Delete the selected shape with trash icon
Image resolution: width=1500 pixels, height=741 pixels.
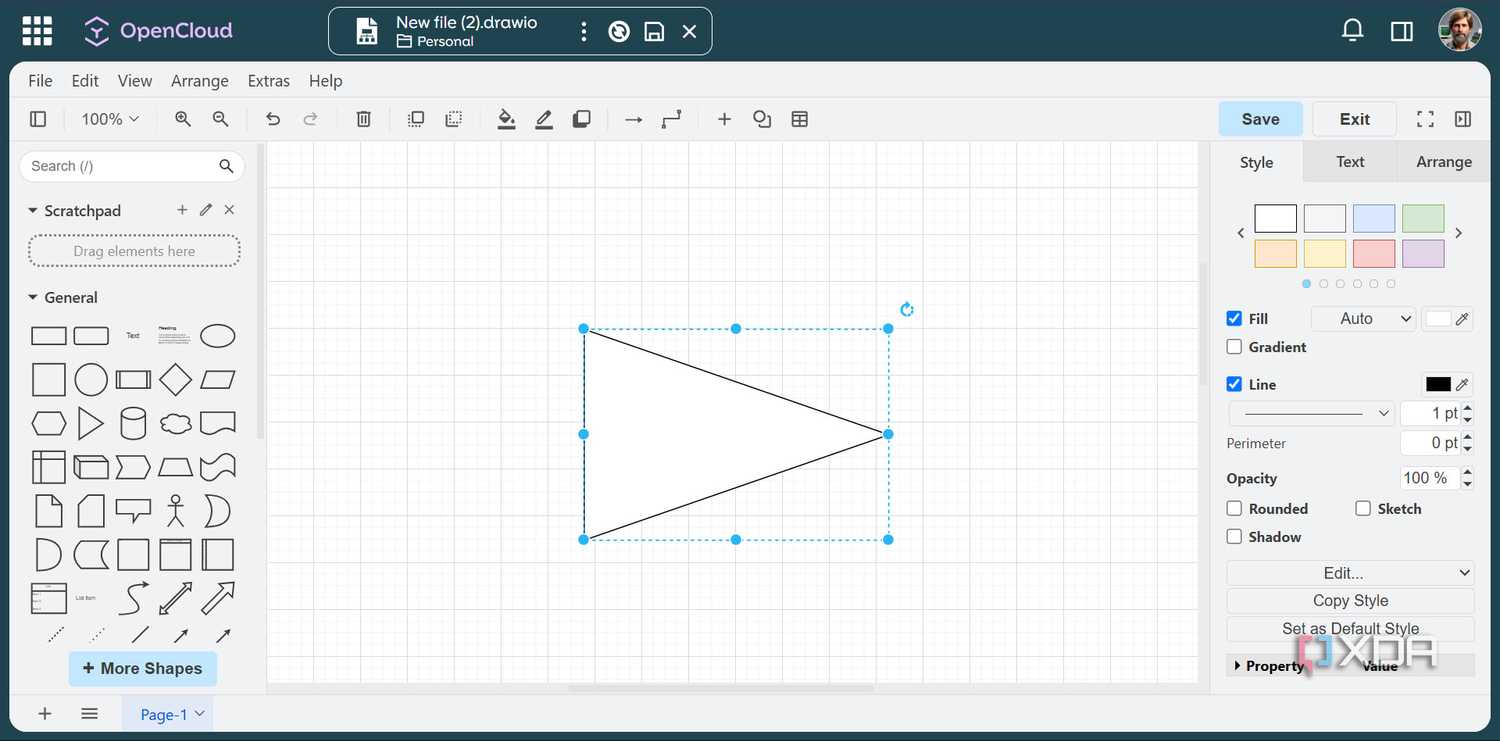tap(364, 119)
